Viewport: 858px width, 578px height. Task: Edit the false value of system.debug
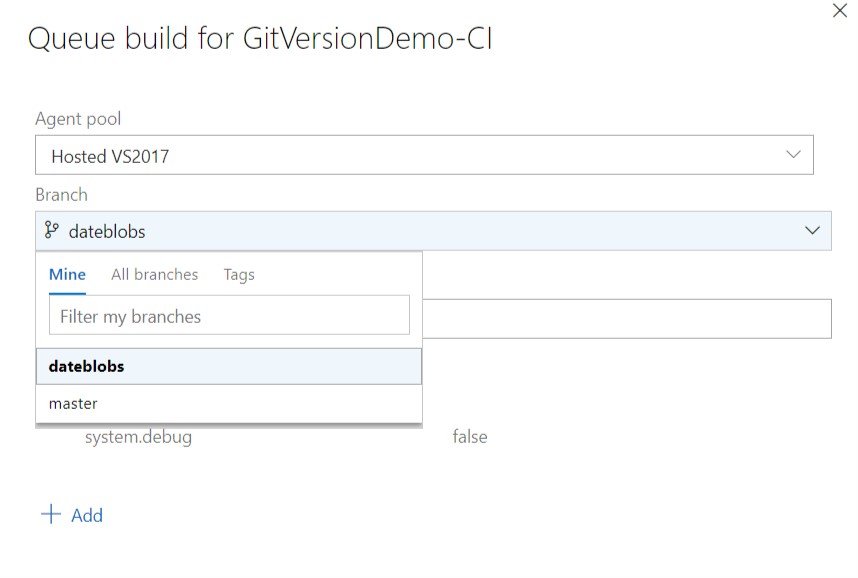click(x=469, y=437)
